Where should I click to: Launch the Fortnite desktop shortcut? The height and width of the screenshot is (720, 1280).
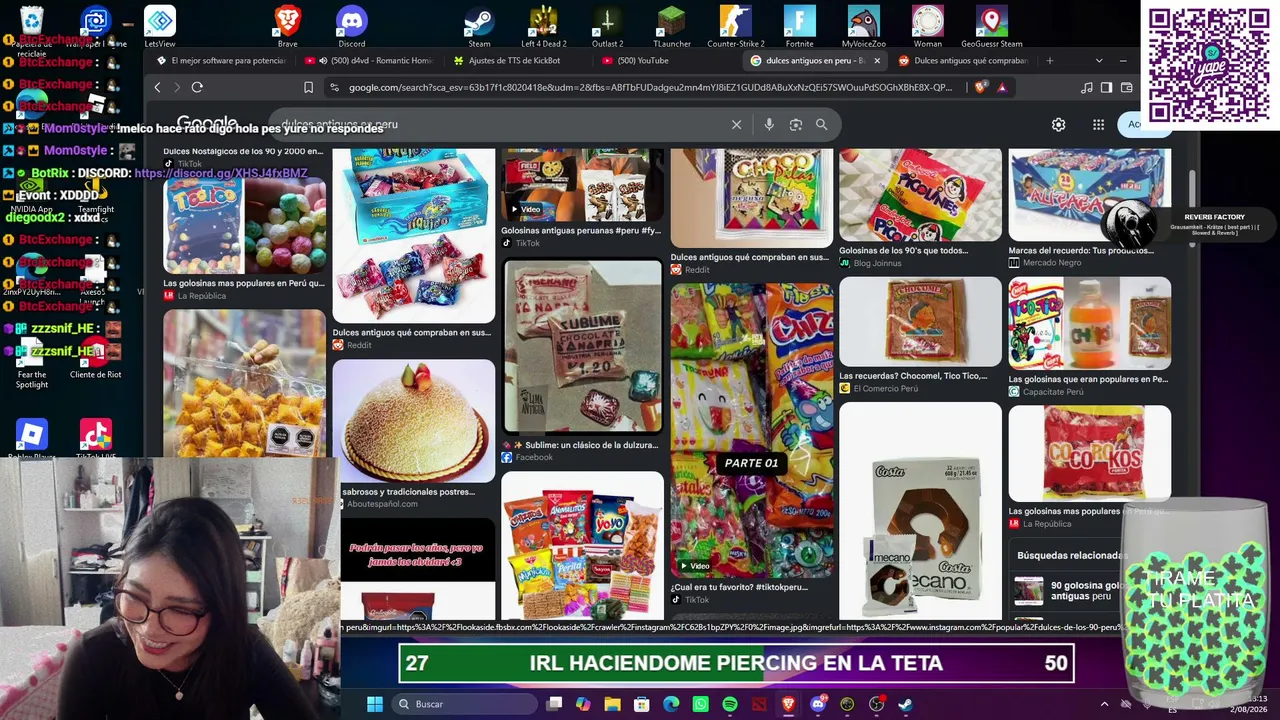coord(799,25)
